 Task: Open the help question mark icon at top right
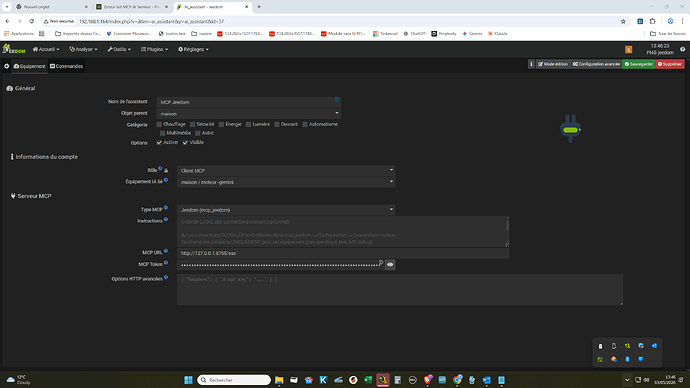(683, 49)
